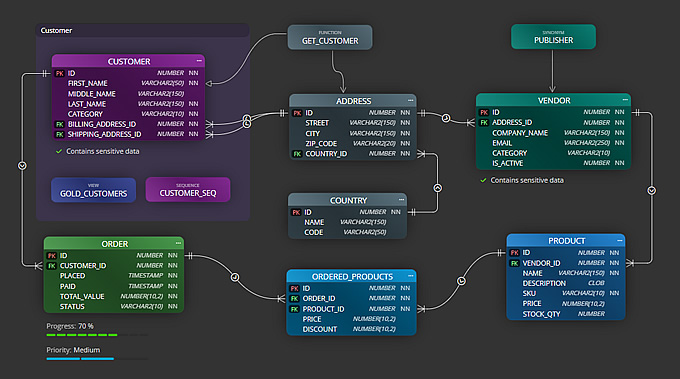Click the FK icon of CUSTOMER_ID
This screenshot has height=379, width=680.
52,266
